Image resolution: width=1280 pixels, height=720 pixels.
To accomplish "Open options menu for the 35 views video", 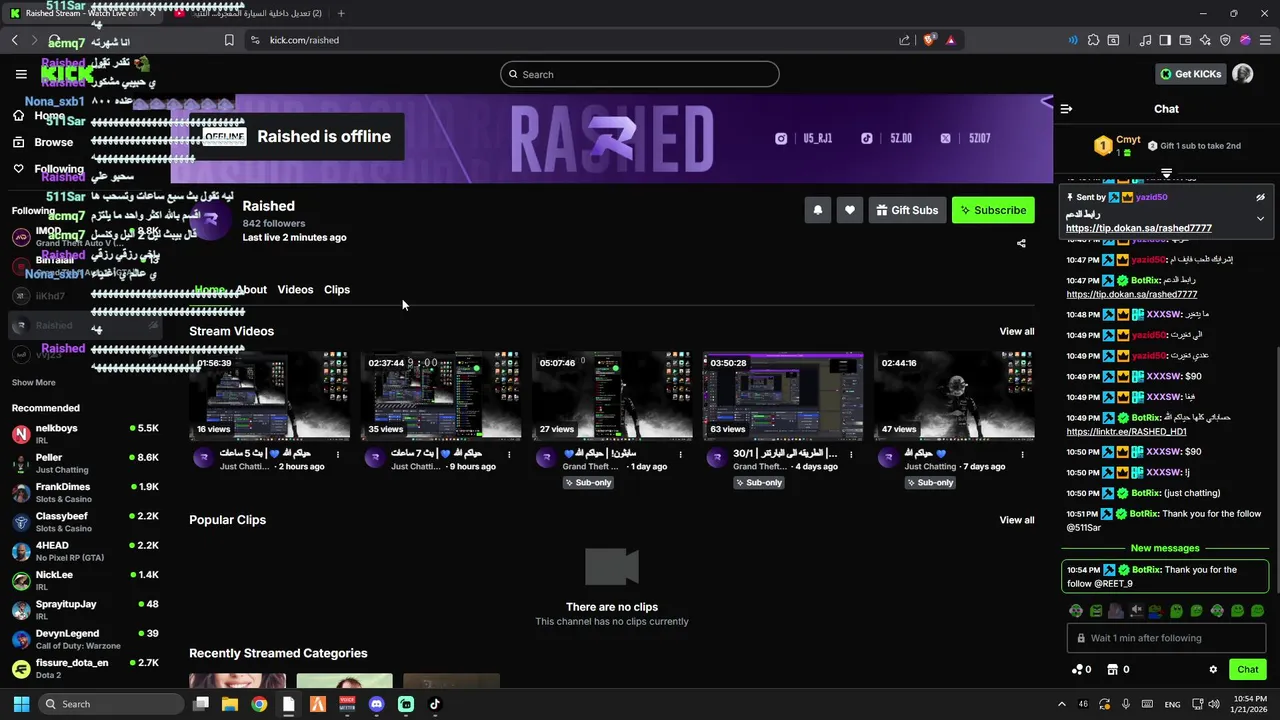I will point(509,455).
